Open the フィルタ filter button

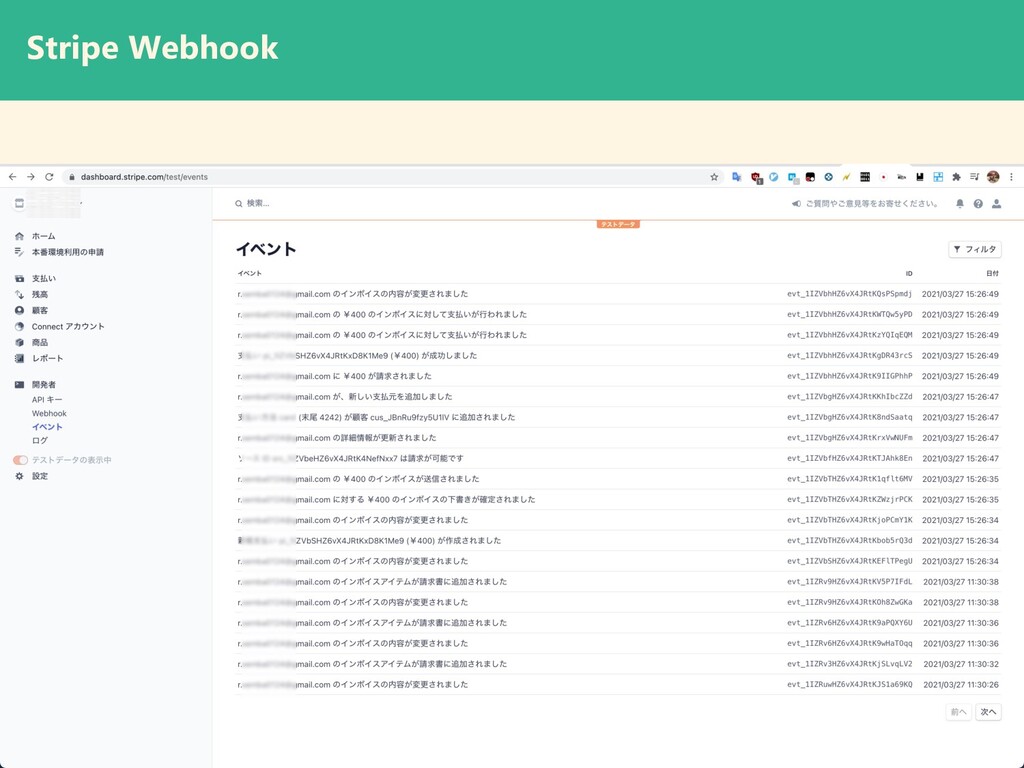coord(974,249)
